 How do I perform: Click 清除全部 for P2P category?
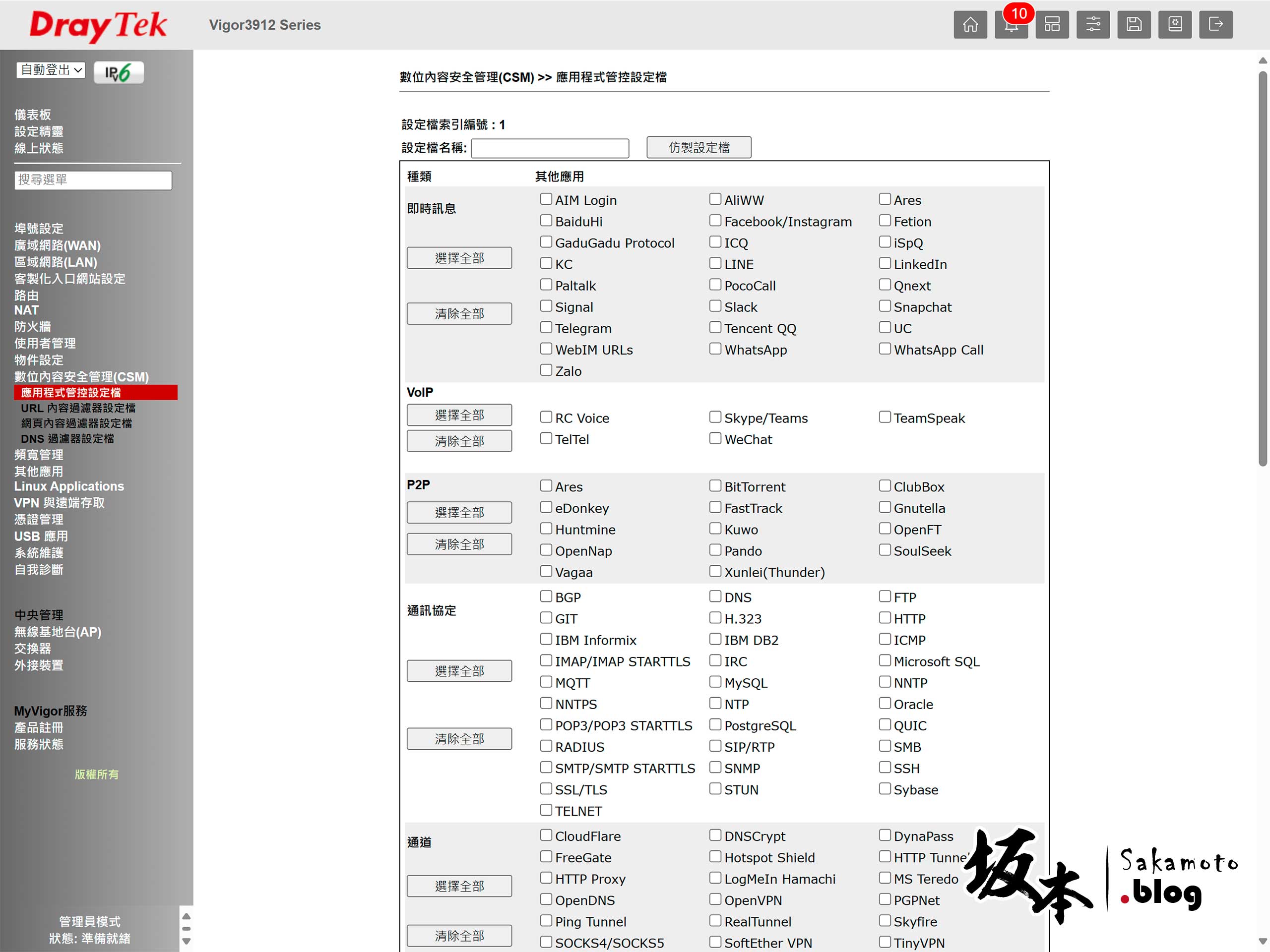coord(459,544)
